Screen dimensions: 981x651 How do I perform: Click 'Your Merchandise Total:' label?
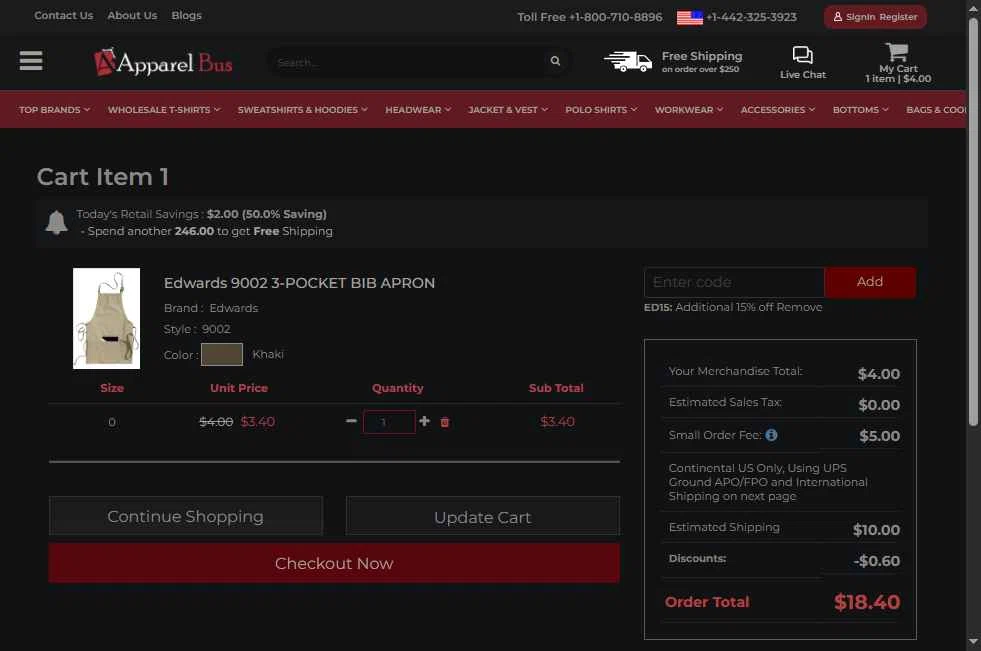tap(735, 371)
